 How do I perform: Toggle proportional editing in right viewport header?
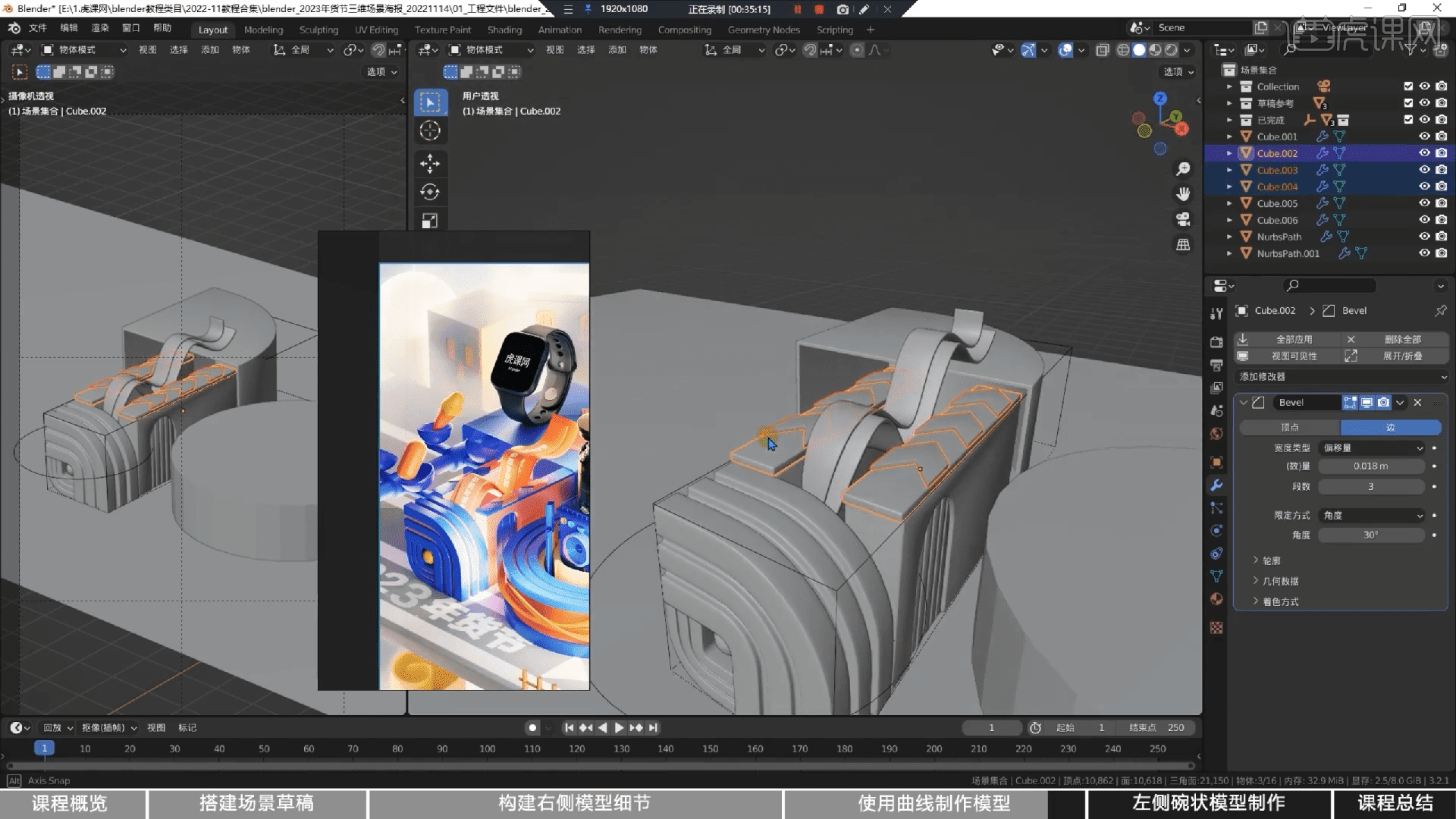[x=857, y=50]
